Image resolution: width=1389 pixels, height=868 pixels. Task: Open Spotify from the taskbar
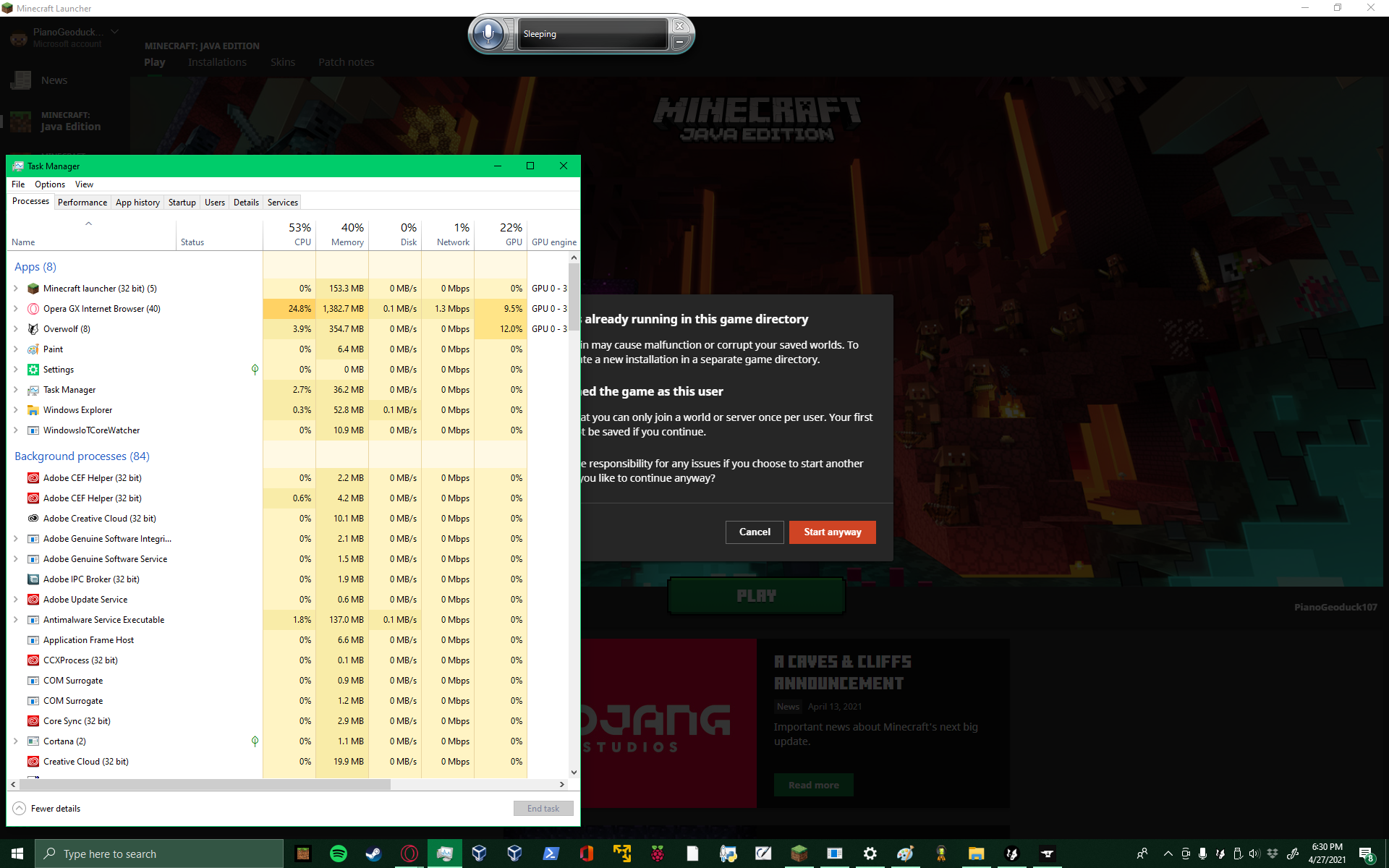click(338, 854)
